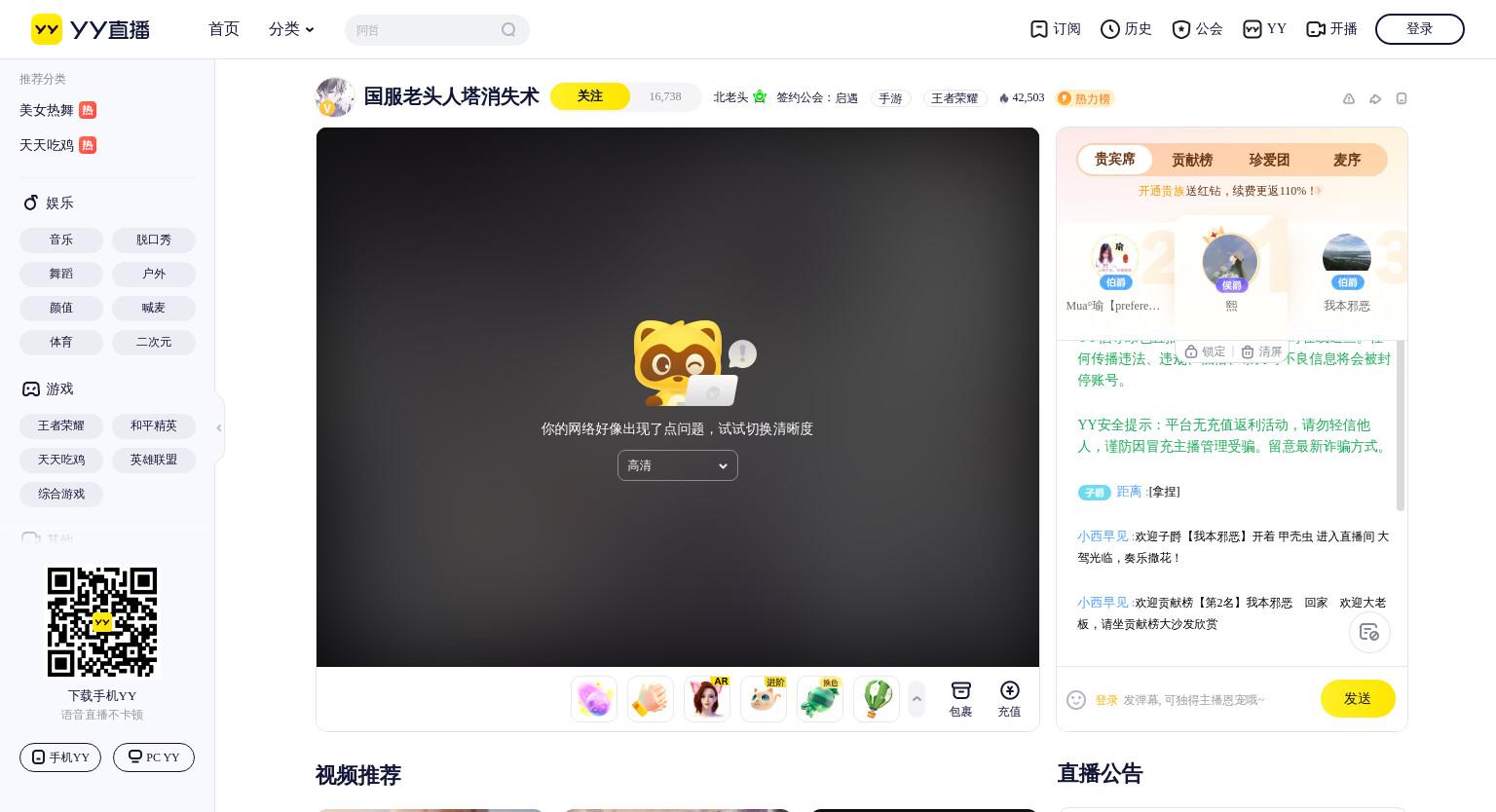Send the 换色 green candy gift
1496x812 pixels.
pos(820,699)
